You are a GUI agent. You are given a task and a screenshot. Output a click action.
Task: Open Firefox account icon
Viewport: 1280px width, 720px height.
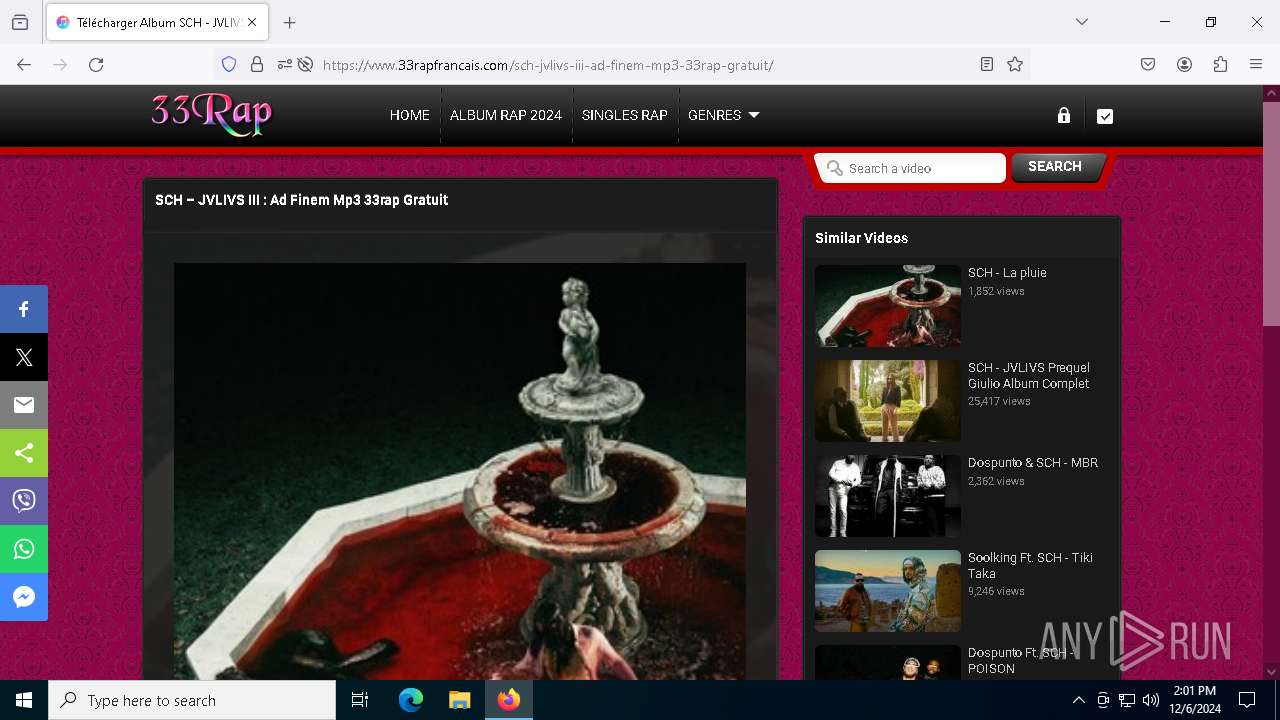pos(1184,65)
